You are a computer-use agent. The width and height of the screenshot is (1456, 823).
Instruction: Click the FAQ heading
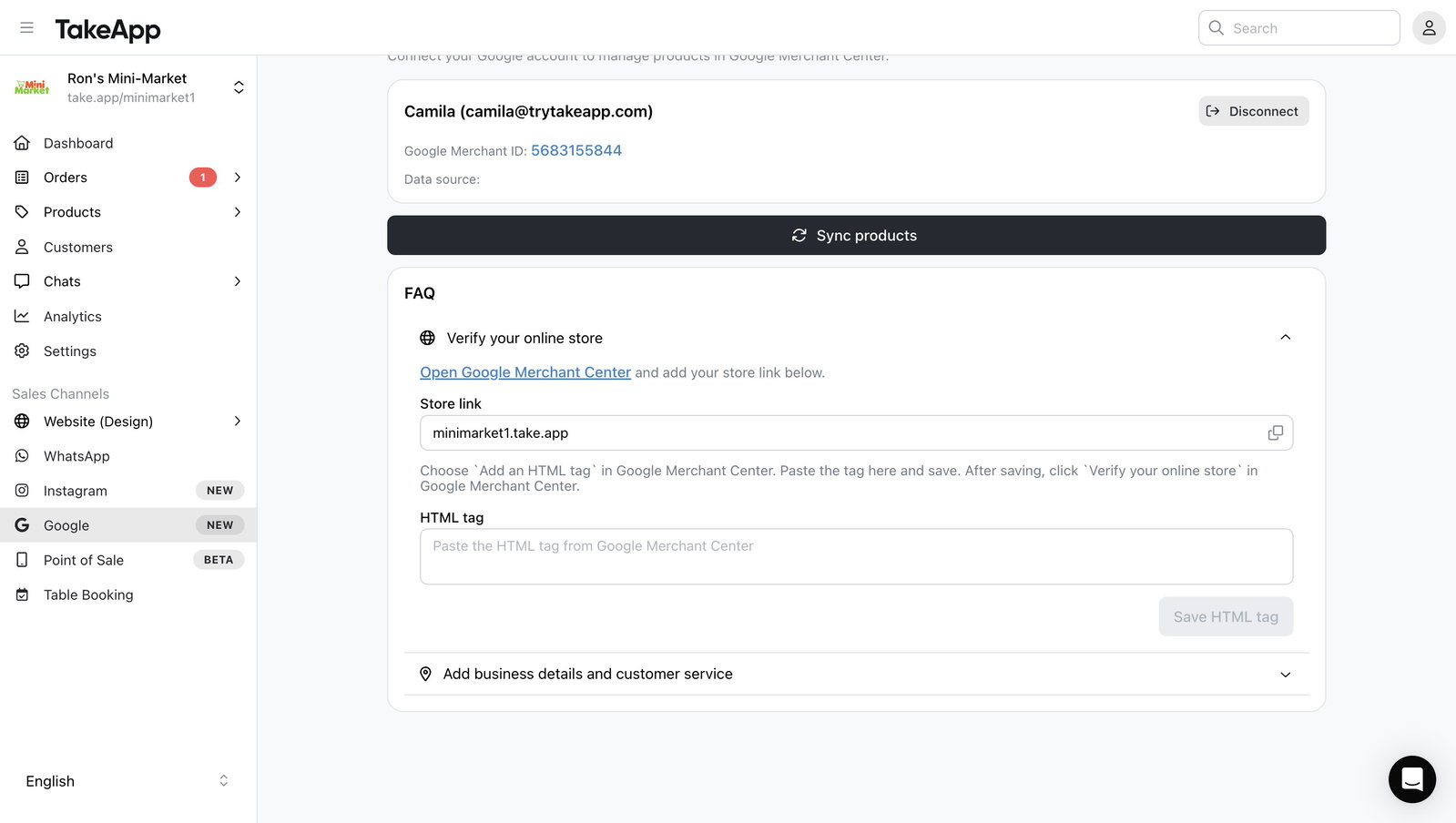point(420,293)
